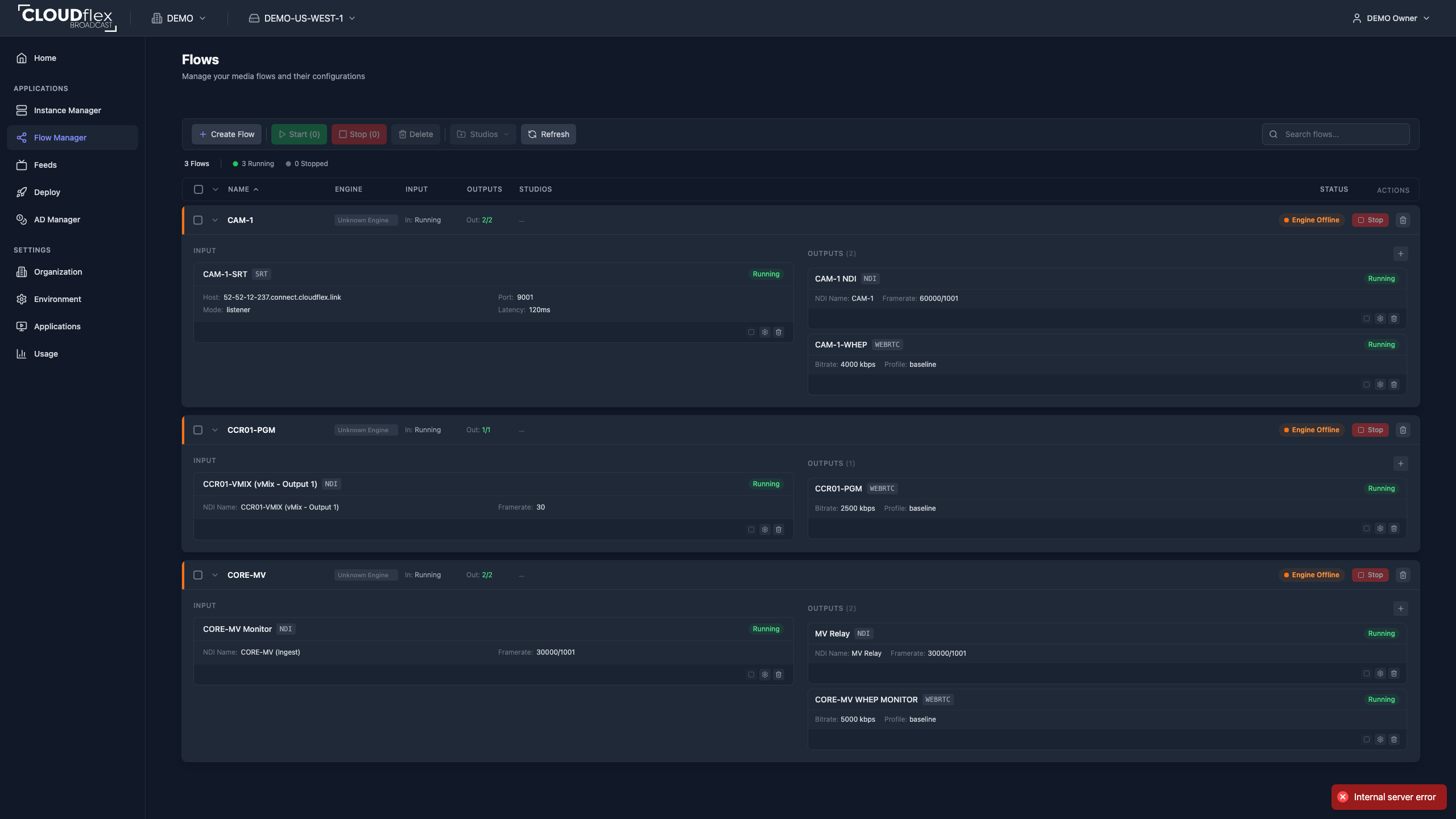1456x819 pixels.
Task: Open Instance Manager in sidebar
Action: (x=72, y=110)
